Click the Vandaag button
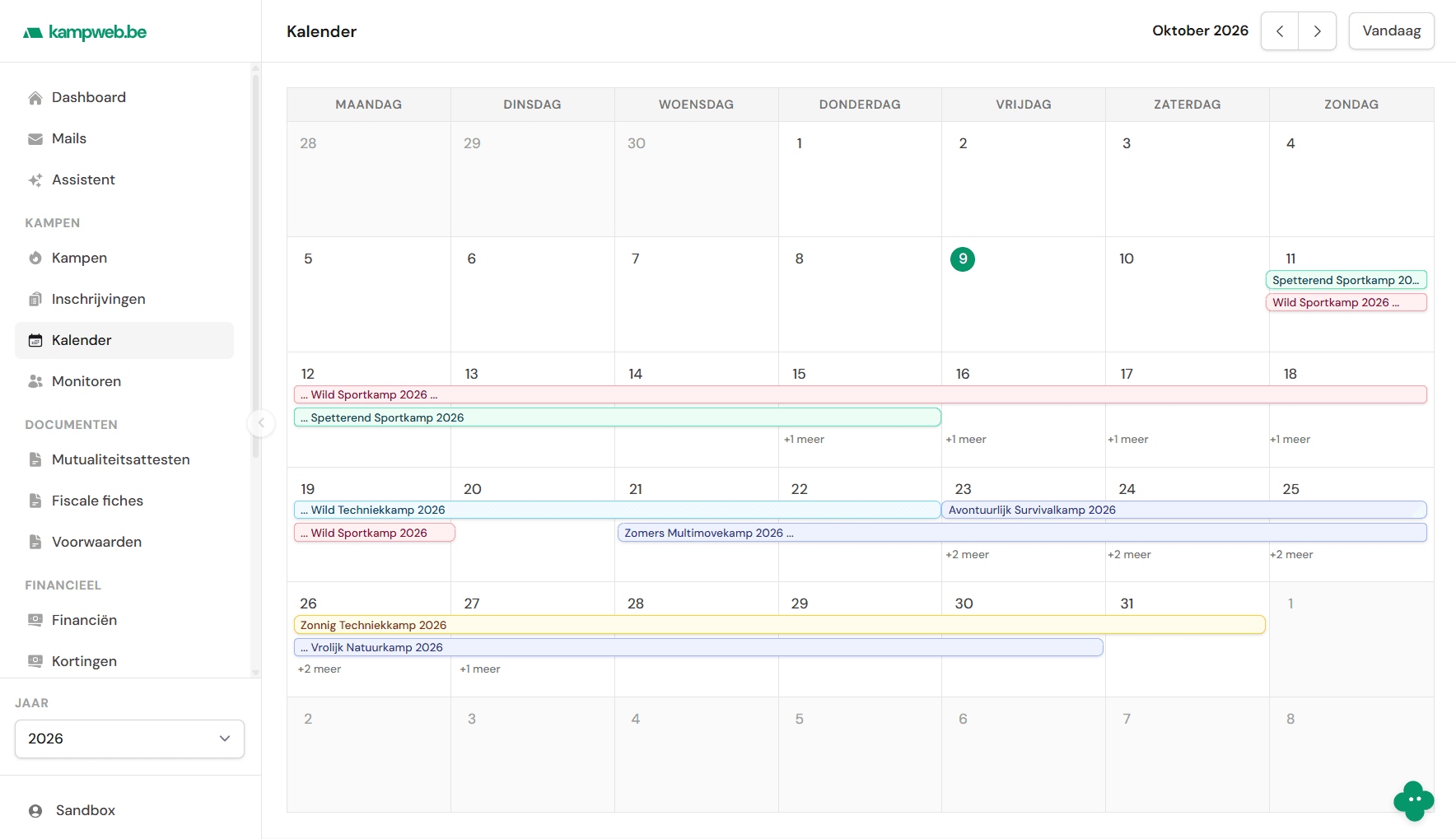Screen dimensions: 1456x839 (x=1391, y=31)
